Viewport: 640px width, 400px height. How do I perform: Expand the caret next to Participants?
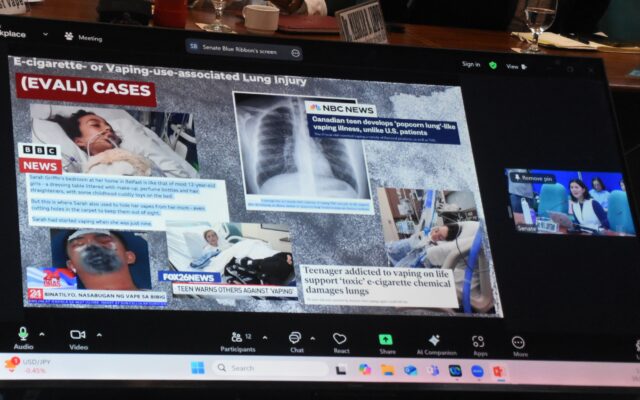(x=265, y=338)
